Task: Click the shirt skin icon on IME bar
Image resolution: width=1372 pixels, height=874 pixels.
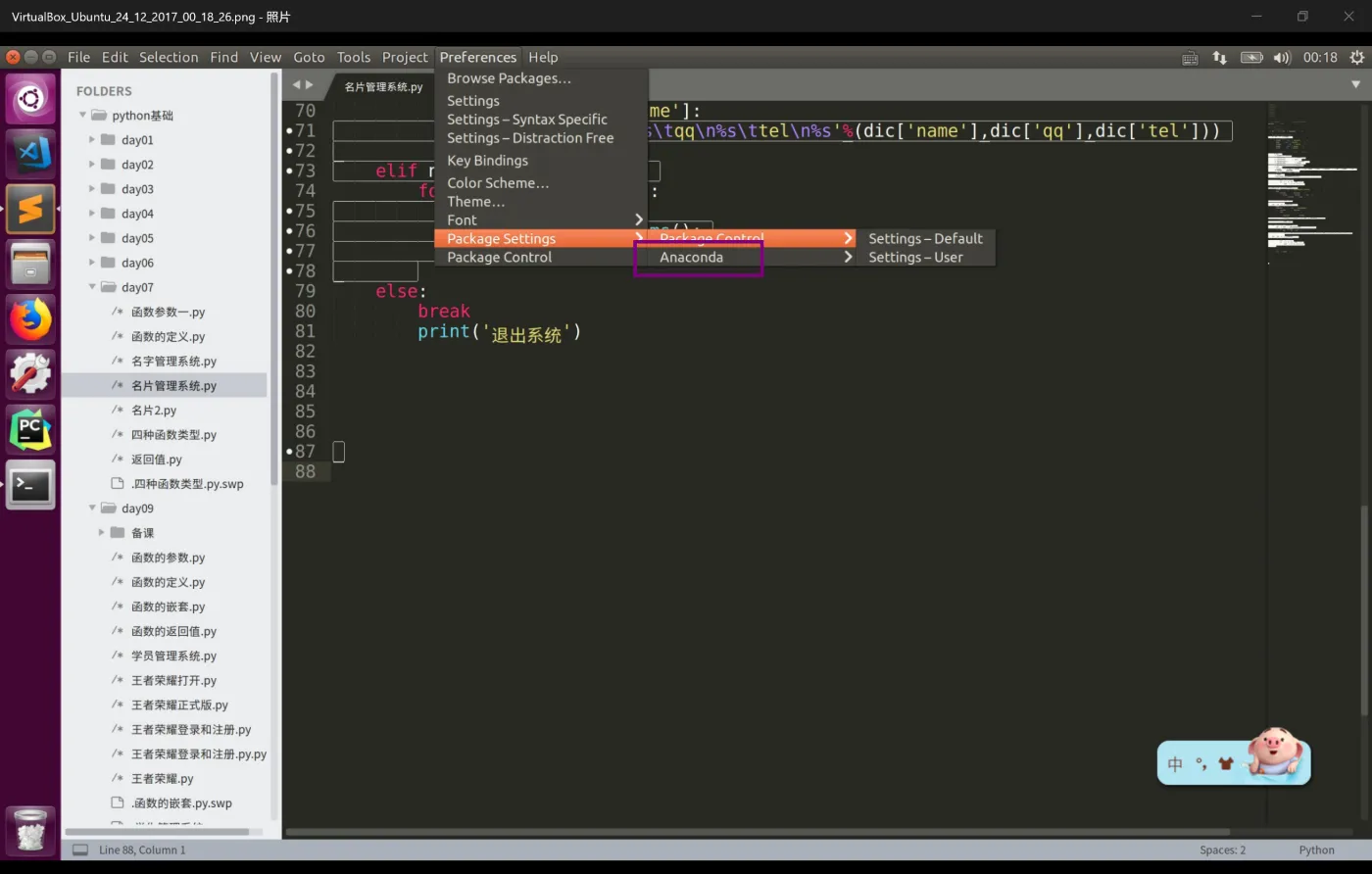Action: (1226, 764)
